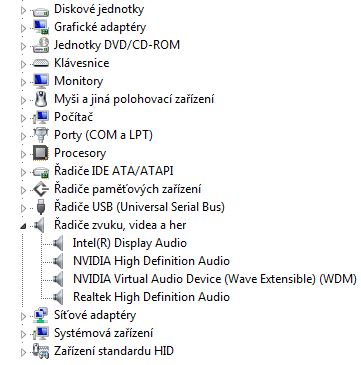Click the Počítač computer icon
Image resolution: width=361 pixels, height=365 pixels.
[x=41, y=117]
